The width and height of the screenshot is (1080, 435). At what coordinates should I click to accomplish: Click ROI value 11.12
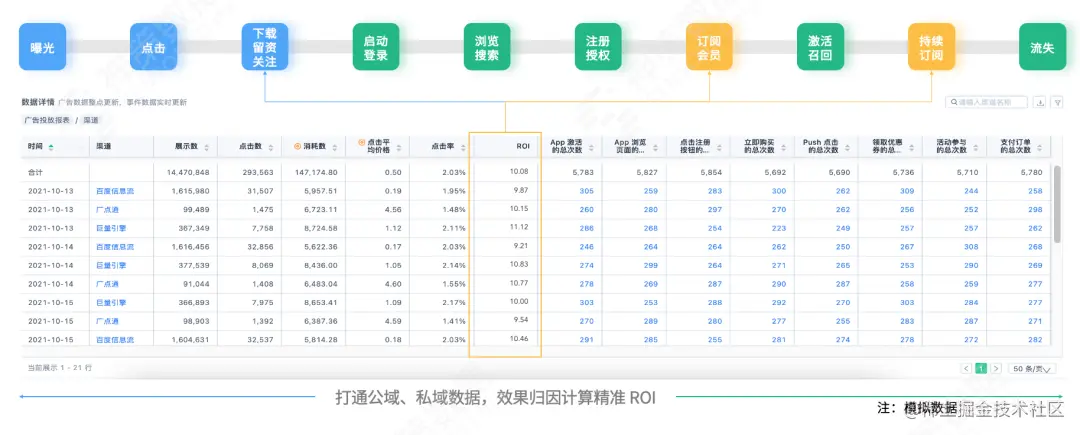(519, 227)
